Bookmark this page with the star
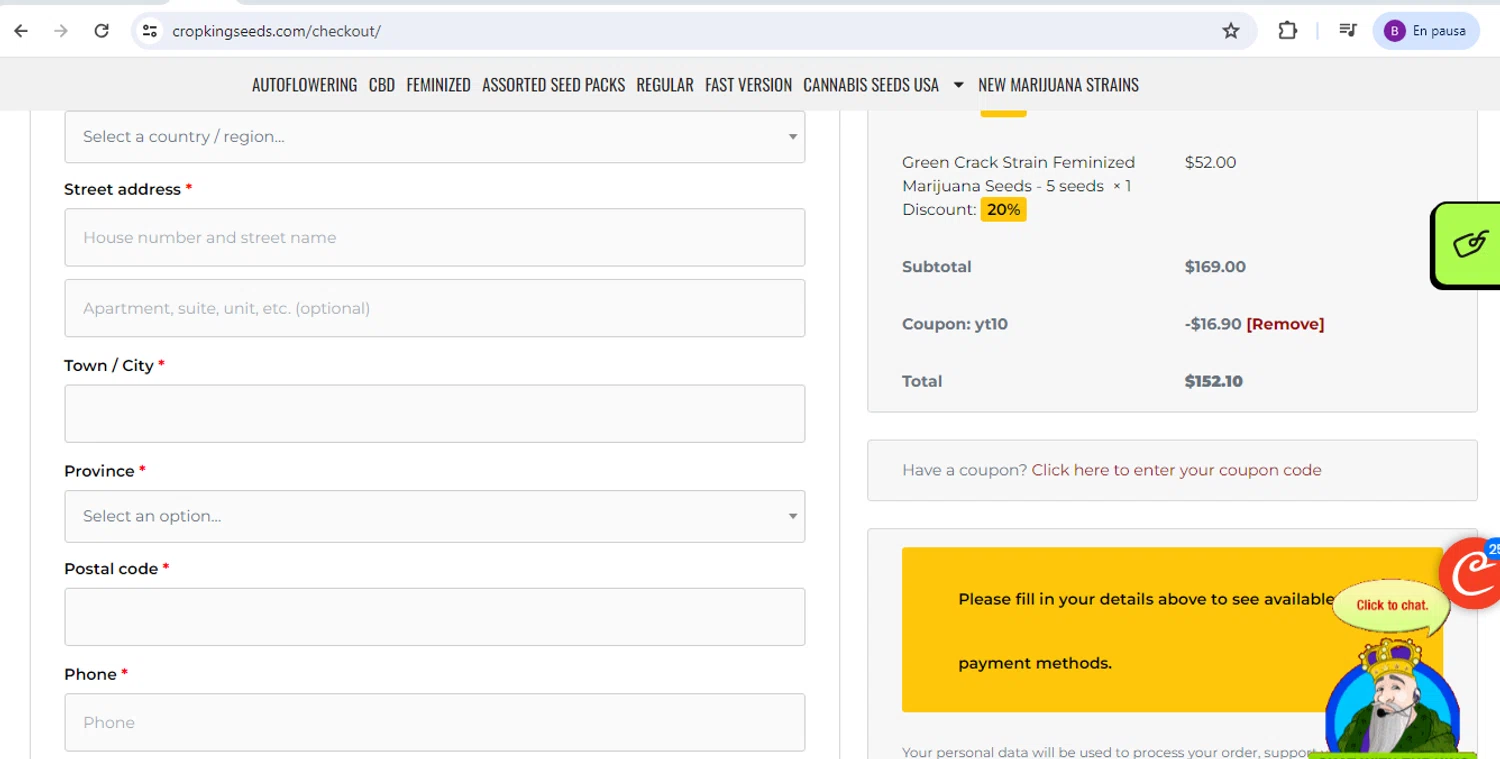This screenshot has width=1500, height=759. pyautogui.click(x=1231, y=31)
